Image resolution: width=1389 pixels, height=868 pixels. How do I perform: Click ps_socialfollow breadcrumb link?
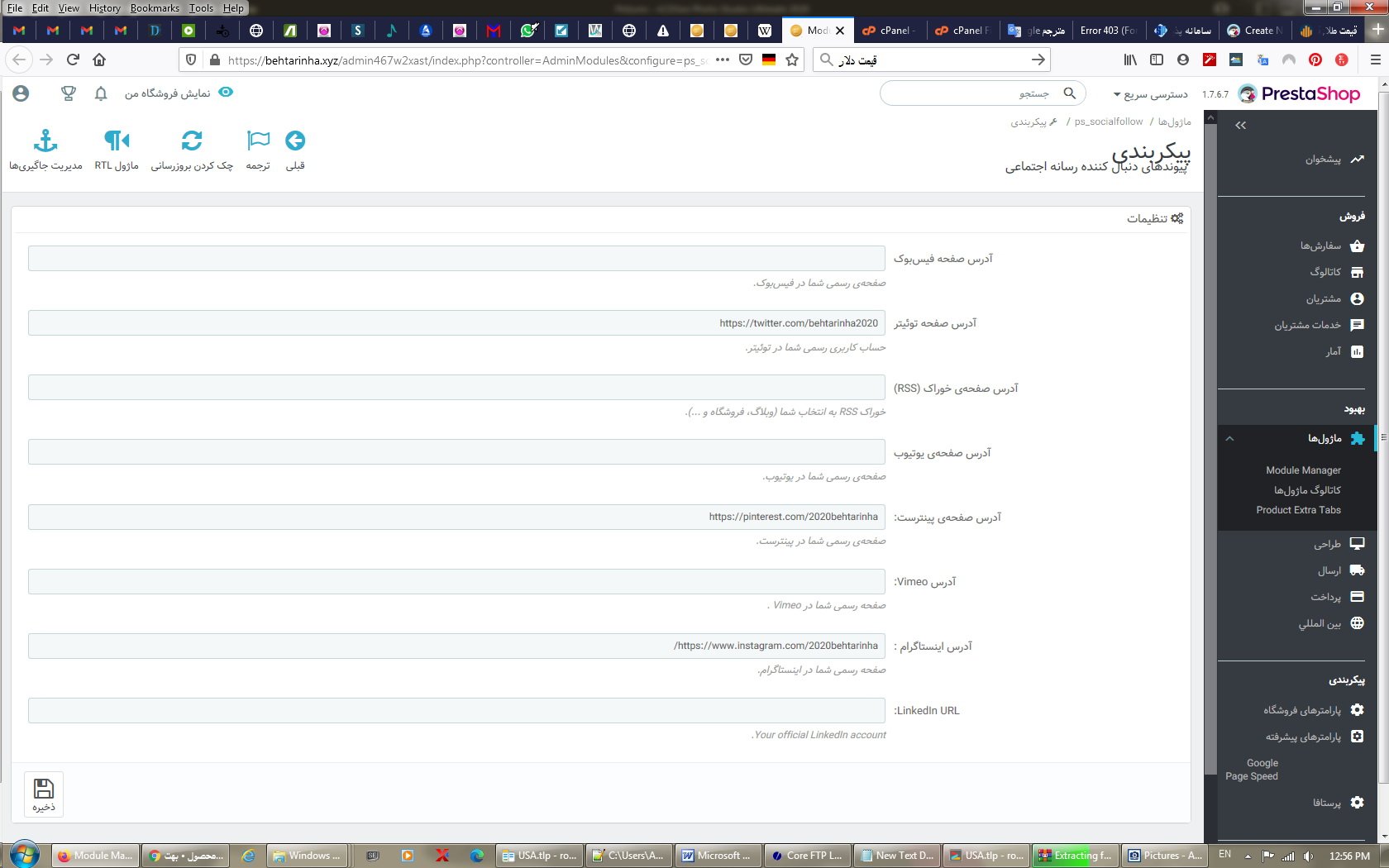point(1109,122)
